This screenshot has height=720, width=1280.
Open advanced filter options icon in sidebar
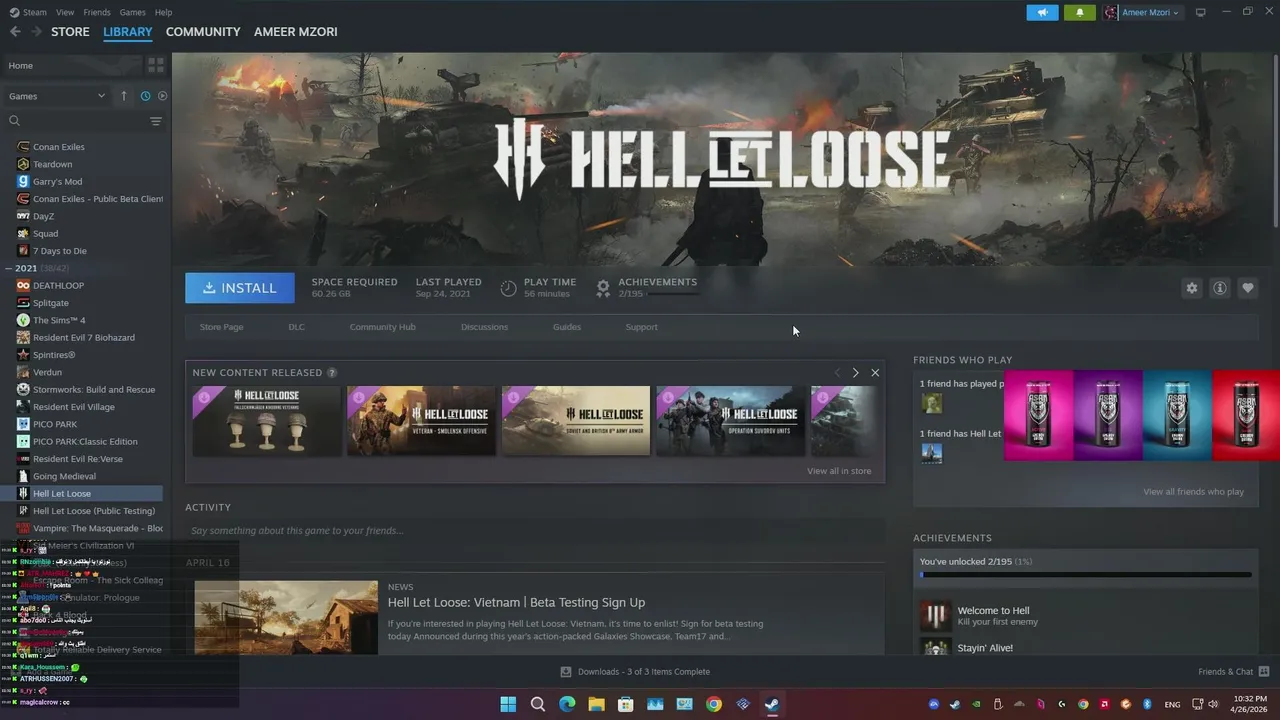156,121
